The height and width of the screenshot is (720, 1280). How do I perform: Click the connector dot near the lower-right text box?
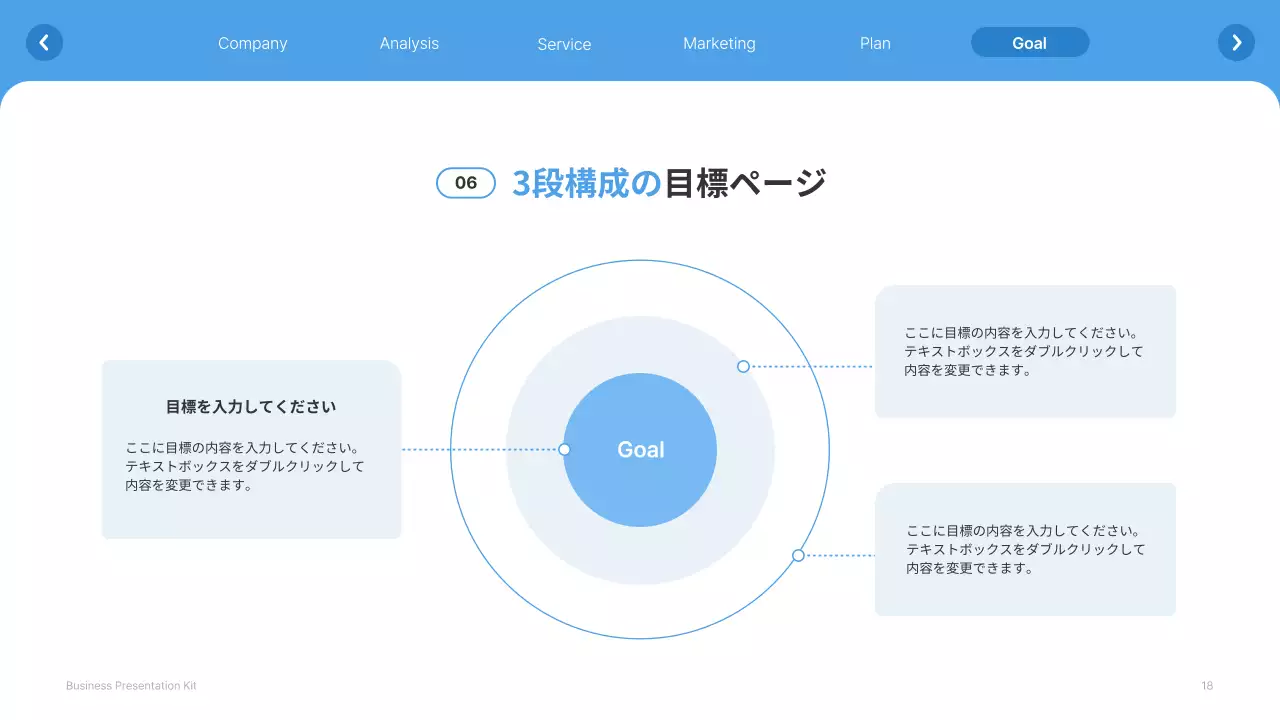[x=798, y=554]
